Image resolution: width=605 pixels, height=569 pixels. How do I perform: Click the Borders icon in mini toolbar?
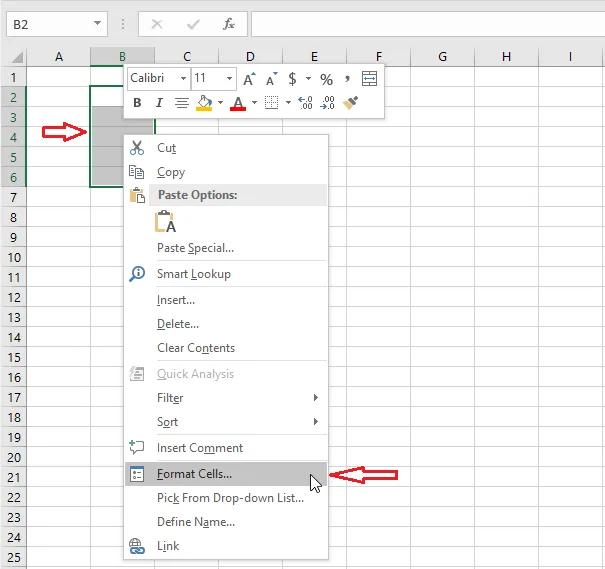pos(271,103)
